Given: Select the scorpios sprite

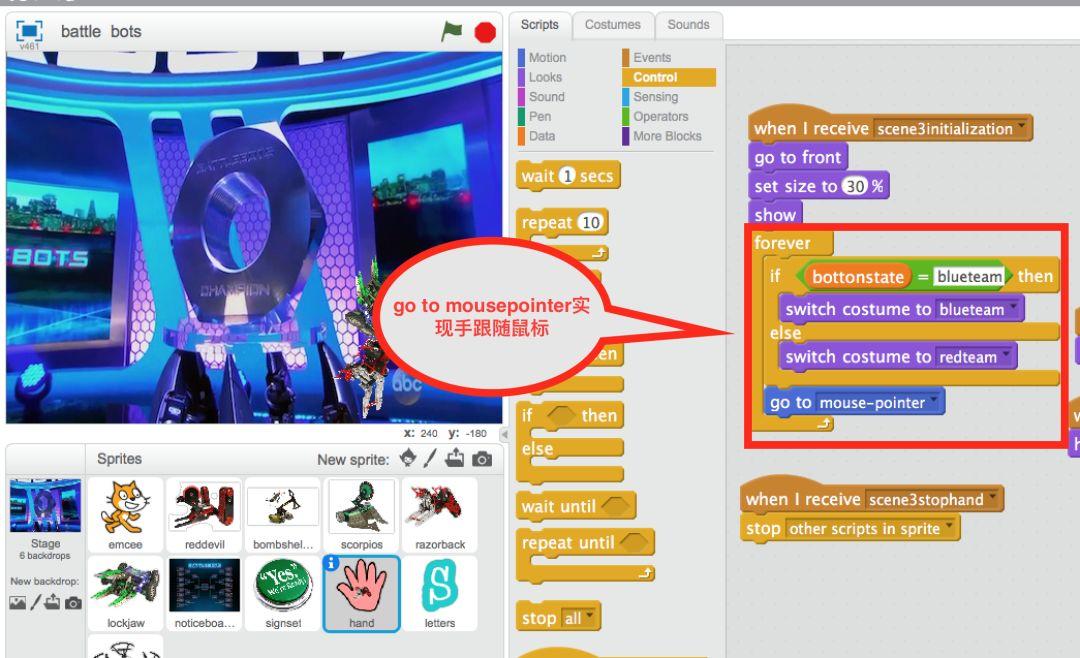Looking at the screenshot, I should [x=362, y=514].
